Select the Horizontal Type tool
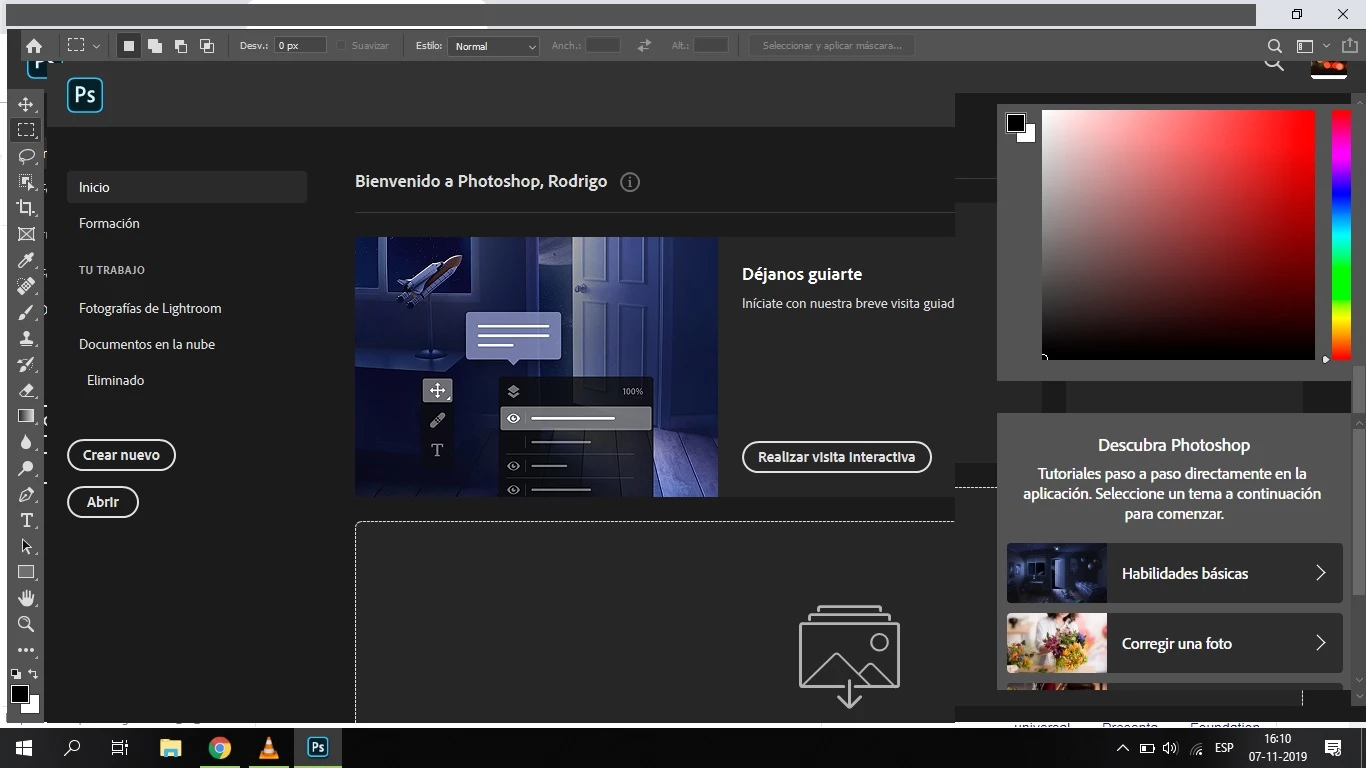This screenshot has width=1366, height=768. (x=27, y=520)
